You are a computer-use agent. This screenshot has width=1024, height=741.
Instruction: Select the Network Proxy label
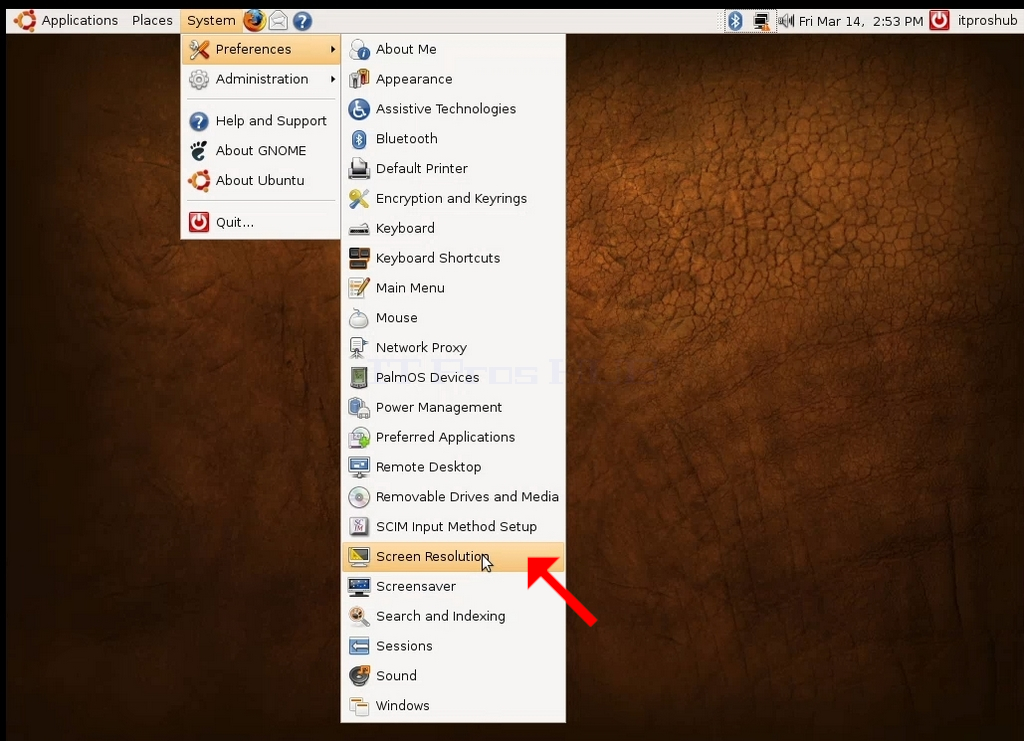click(x=421, y=348)
